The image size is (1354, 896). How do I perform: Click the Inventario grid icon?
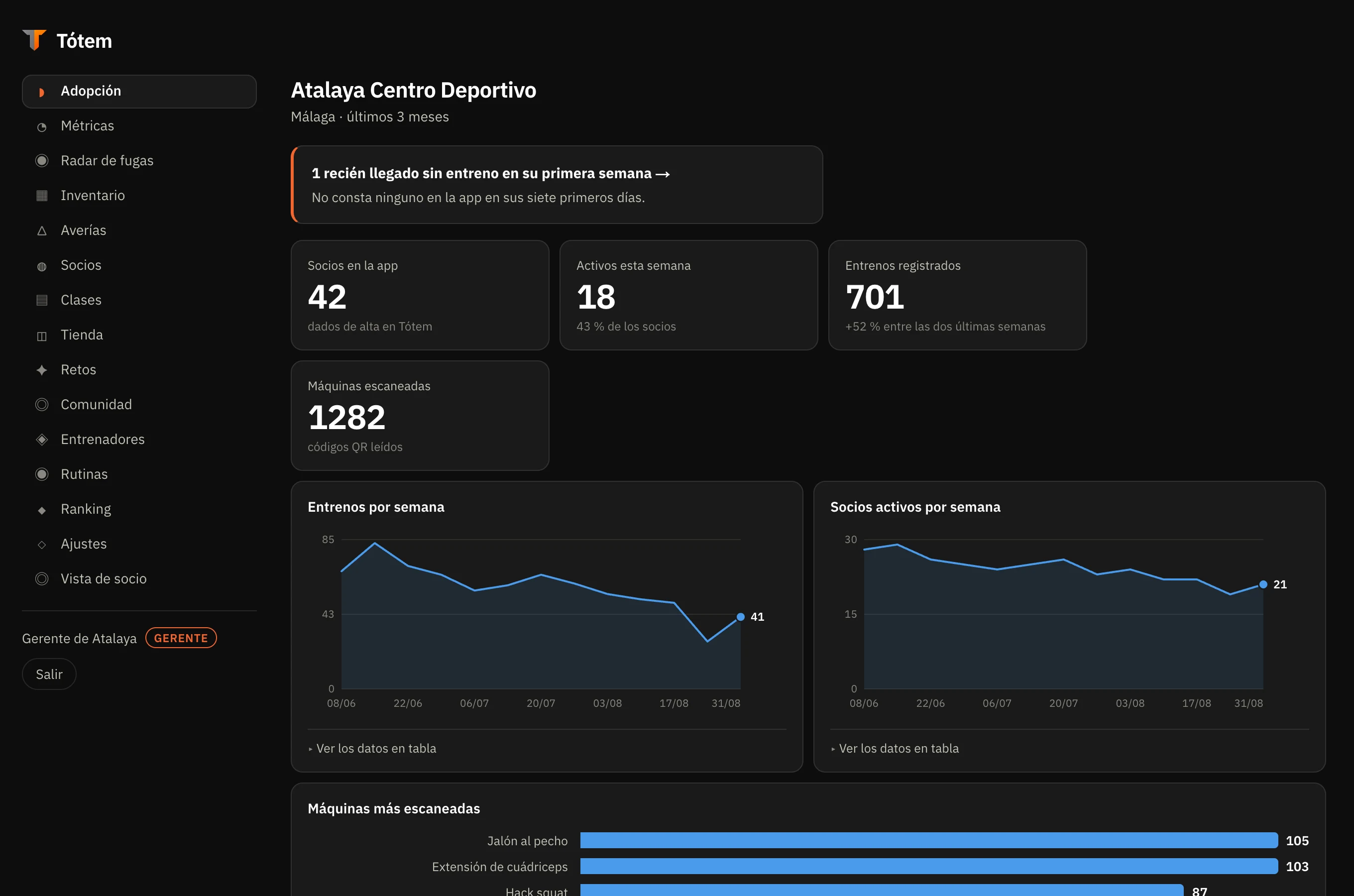click(42, 196)
